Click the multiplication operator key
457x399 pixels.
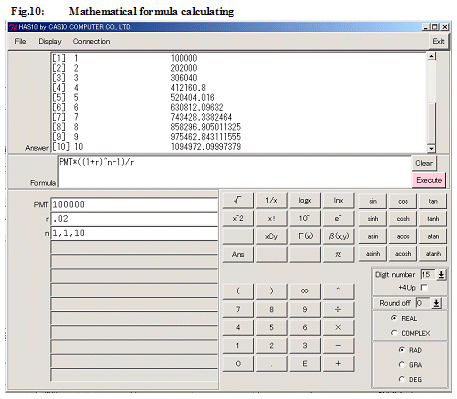tap(338, 327)
